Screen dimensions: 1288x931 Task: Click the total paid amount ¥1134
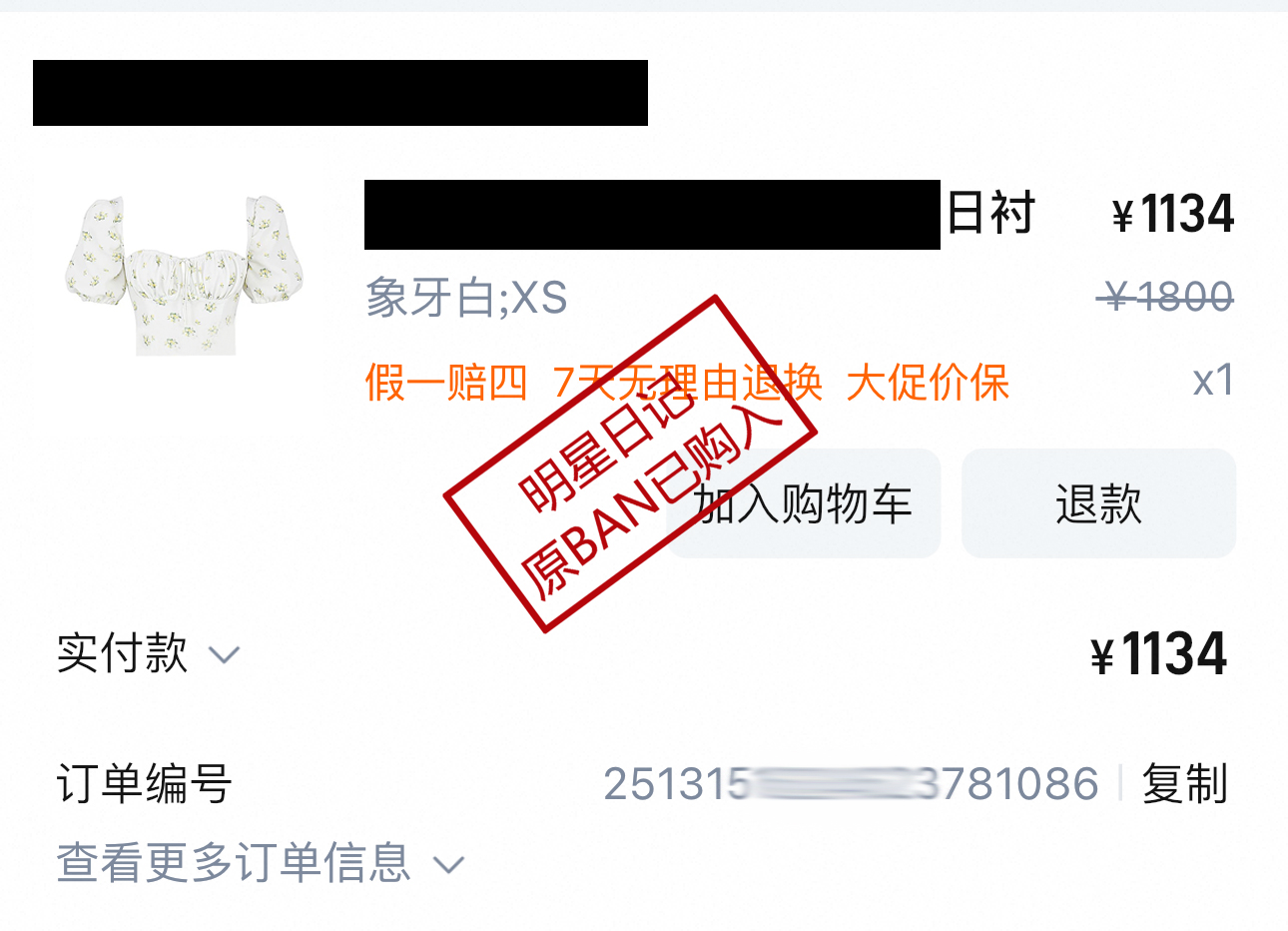1158,654
